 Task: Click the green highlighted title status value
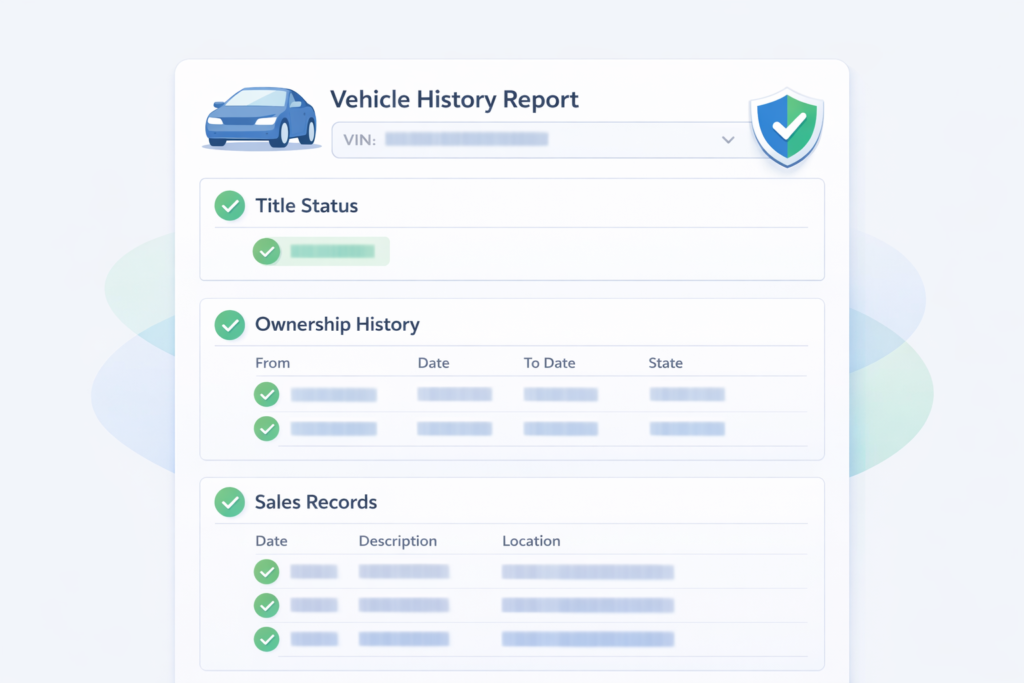pyautogui.click(x=333, y=251)
